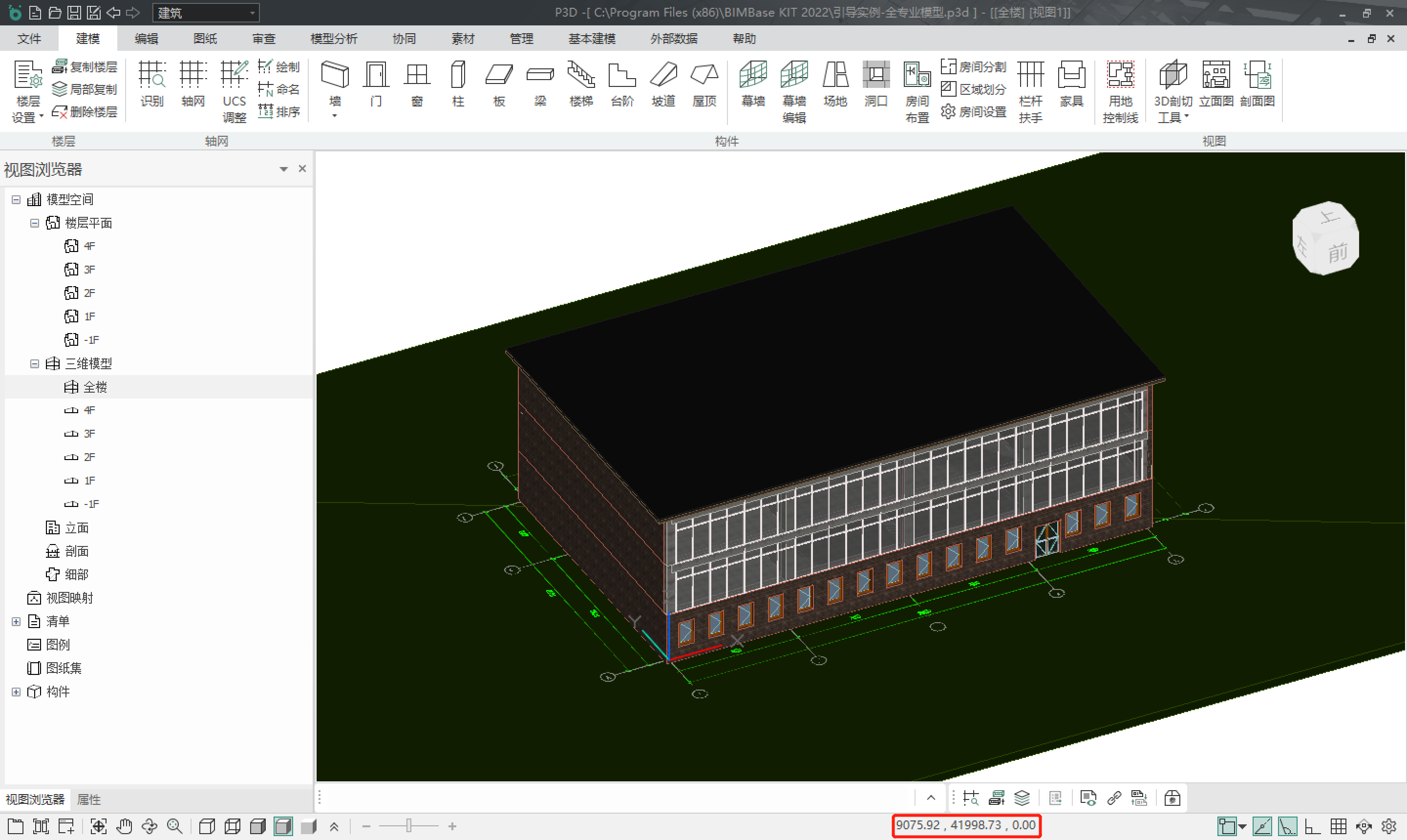Switch to the 属性 panel tab
The height and width of the screenshot is (840, 1407).
pos(88,799)
